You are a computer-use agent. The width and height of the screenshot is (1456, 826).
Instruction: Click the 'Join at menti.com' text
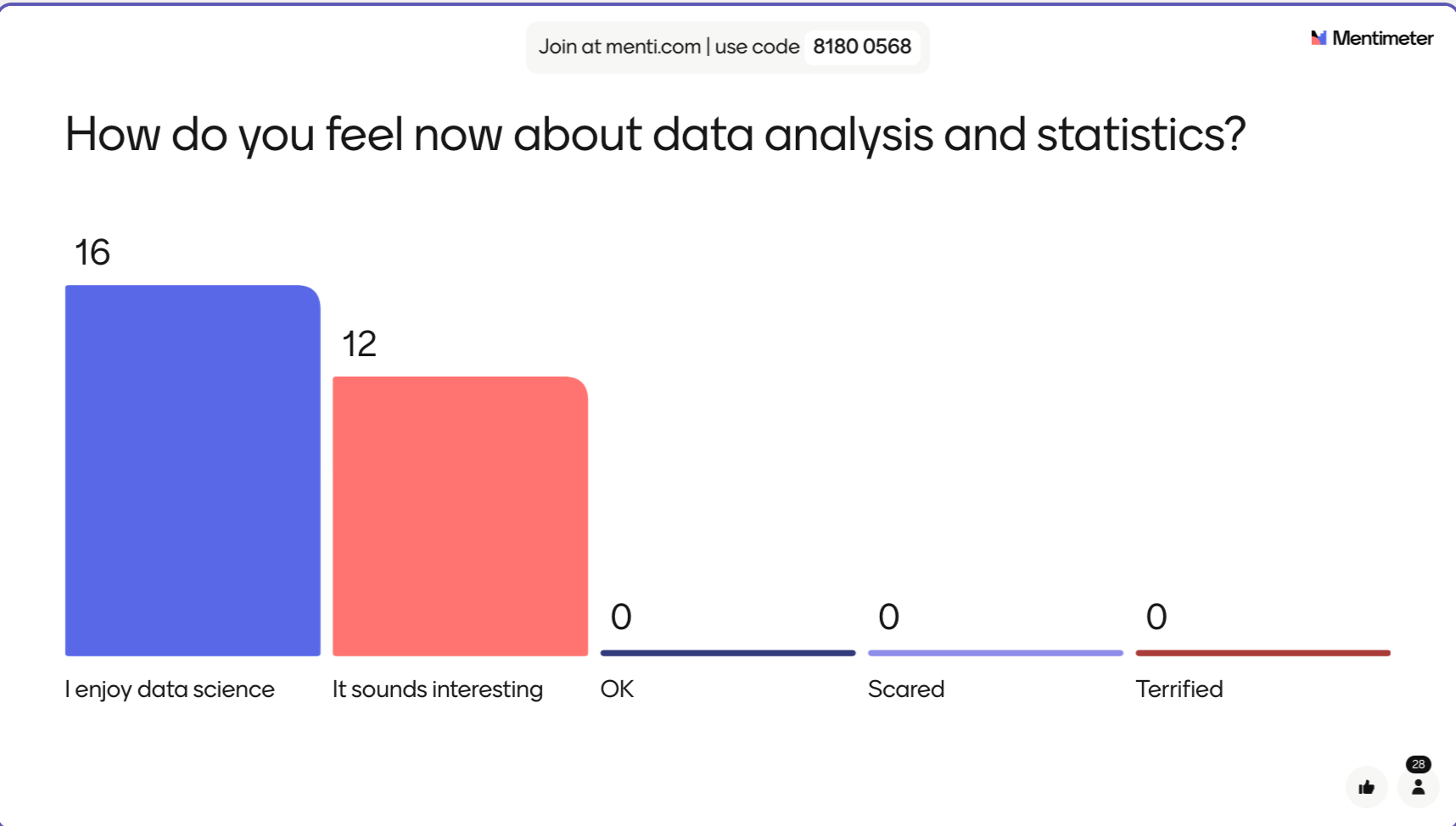click(x=620, y=47)
